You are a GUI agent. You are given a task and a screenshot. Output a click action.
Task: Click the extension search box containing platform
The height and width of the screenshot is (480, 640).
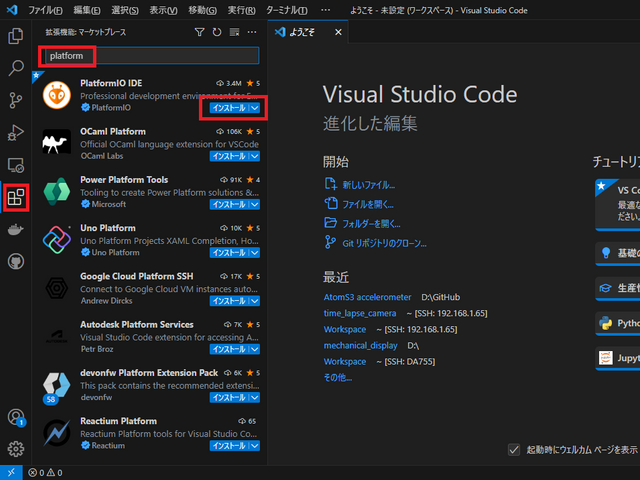coord(152,56)
